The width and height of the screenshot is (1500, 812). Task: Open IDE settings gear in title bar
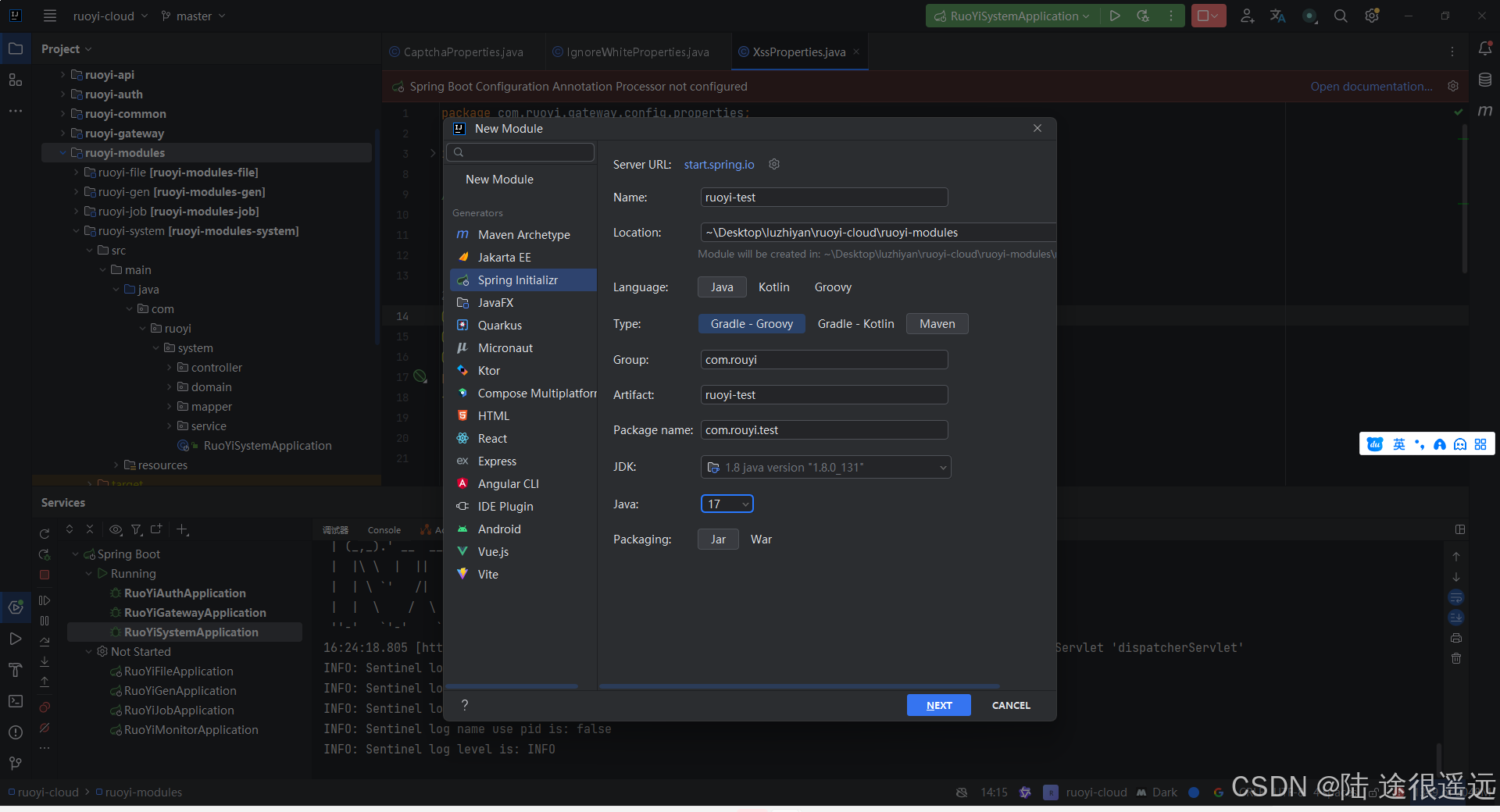click(1372, 16)
